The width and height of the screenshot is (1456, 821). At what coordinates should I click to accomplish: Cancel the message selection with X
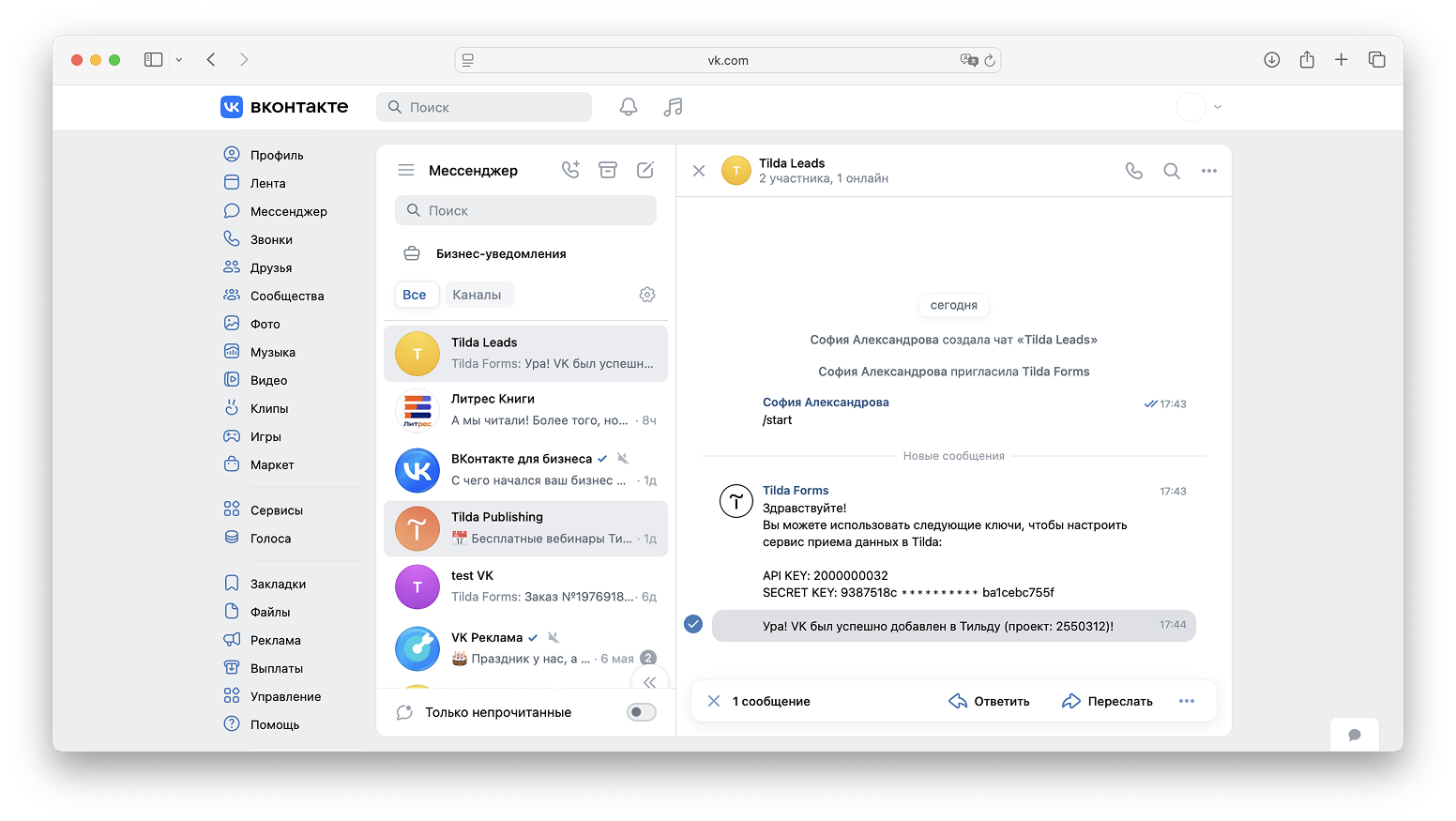(714, 701)
